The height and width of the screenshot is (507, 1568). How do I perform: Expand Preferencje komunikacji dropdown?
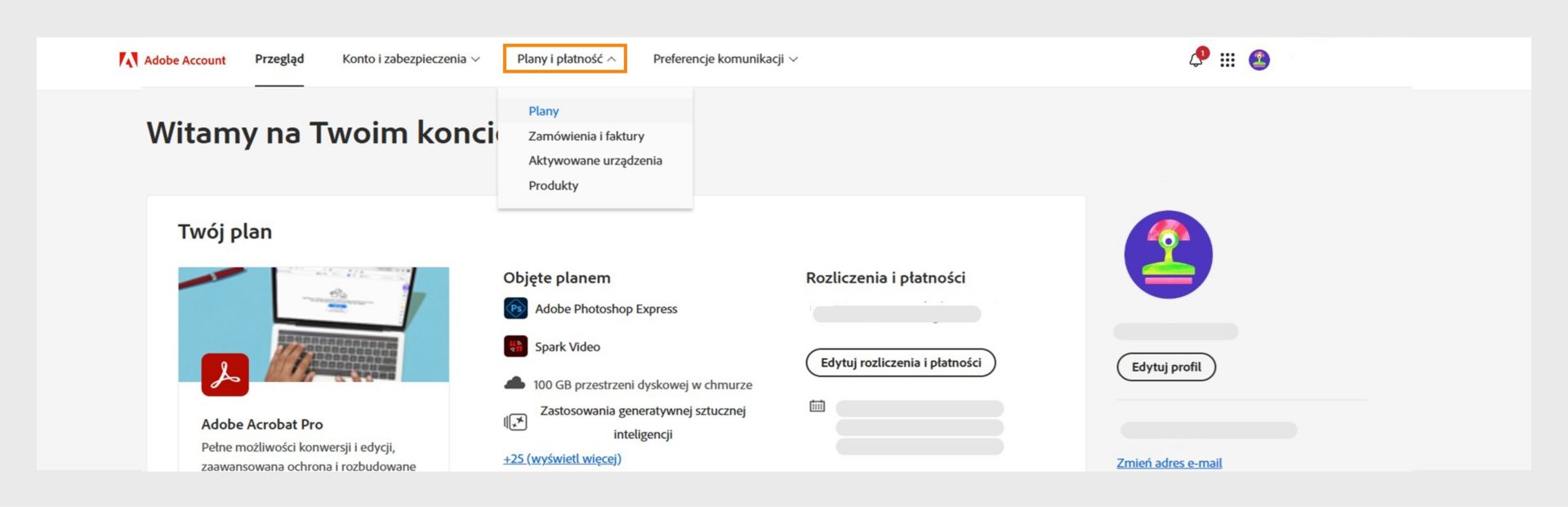725,59
